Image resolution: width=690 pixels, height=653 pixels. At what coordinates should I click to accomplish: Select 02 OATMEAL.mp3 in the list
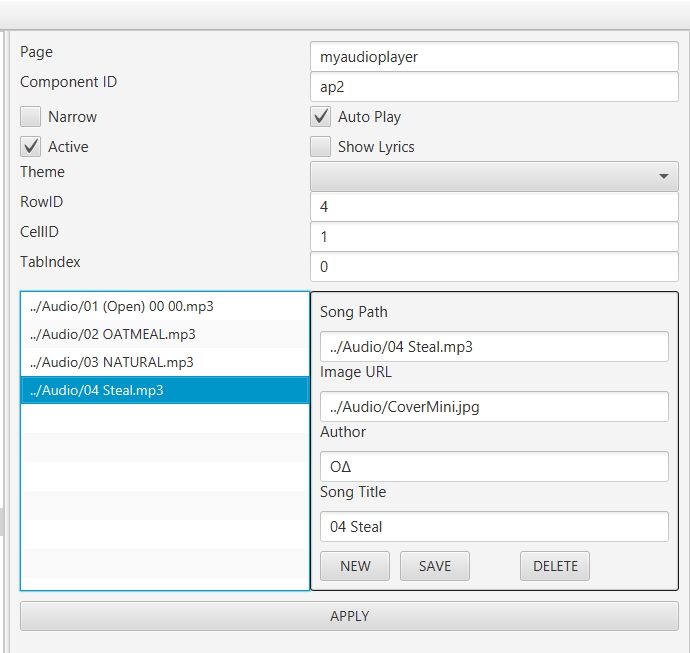click(x=113, y=334)
